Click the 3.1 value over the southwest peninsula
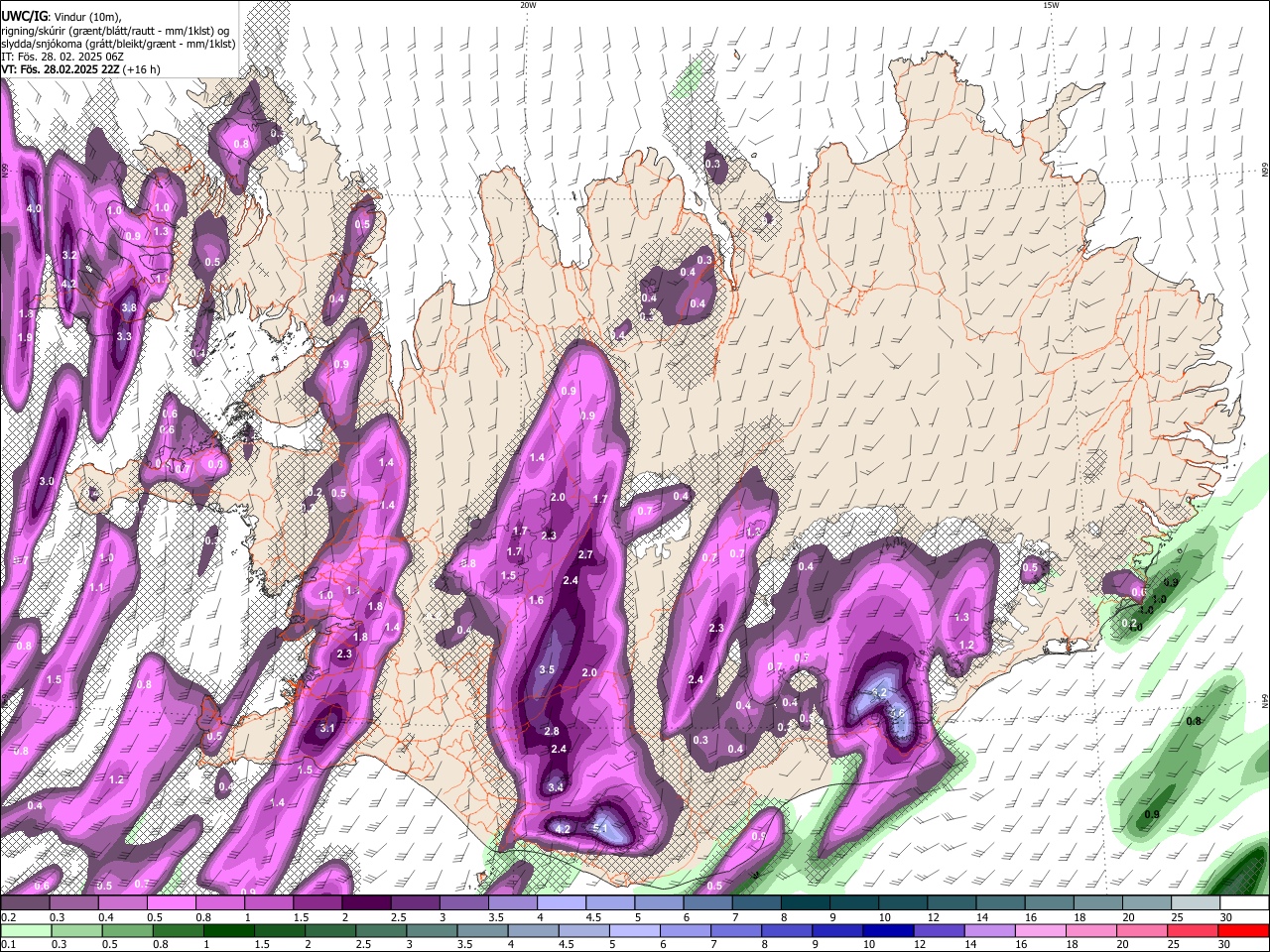The image size is (1270, 952). pos(327,729)
